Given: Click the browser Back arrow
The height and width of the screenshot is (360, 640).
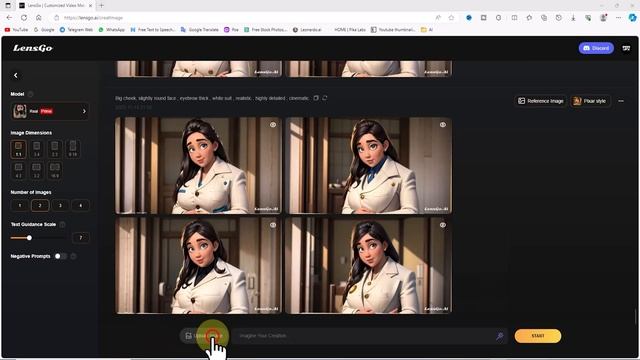Looking at the screenshot, I should [9, 18].
